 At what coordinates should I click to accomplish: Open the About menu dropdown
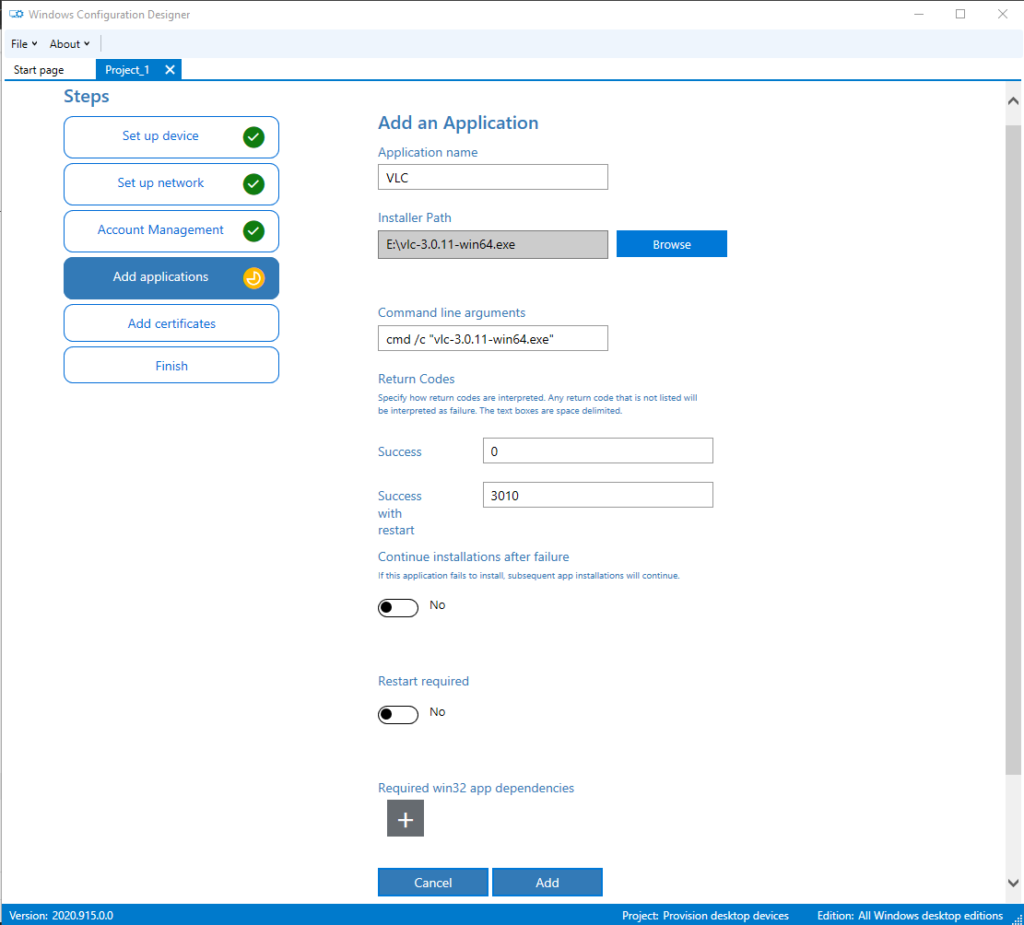[69, 44]
